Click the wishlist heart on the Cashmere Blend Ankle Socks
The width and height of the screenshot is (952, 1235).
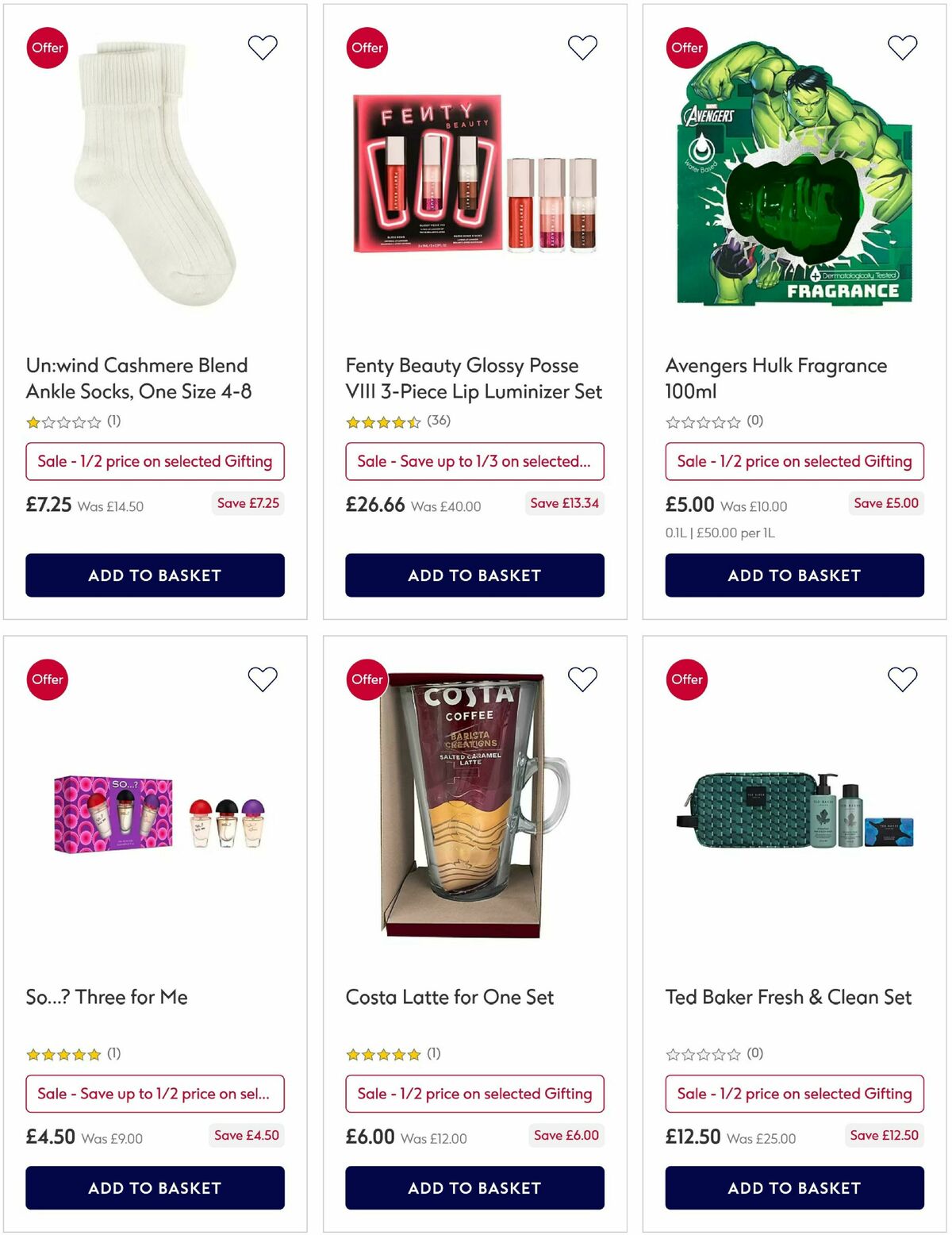click(263, 48)
